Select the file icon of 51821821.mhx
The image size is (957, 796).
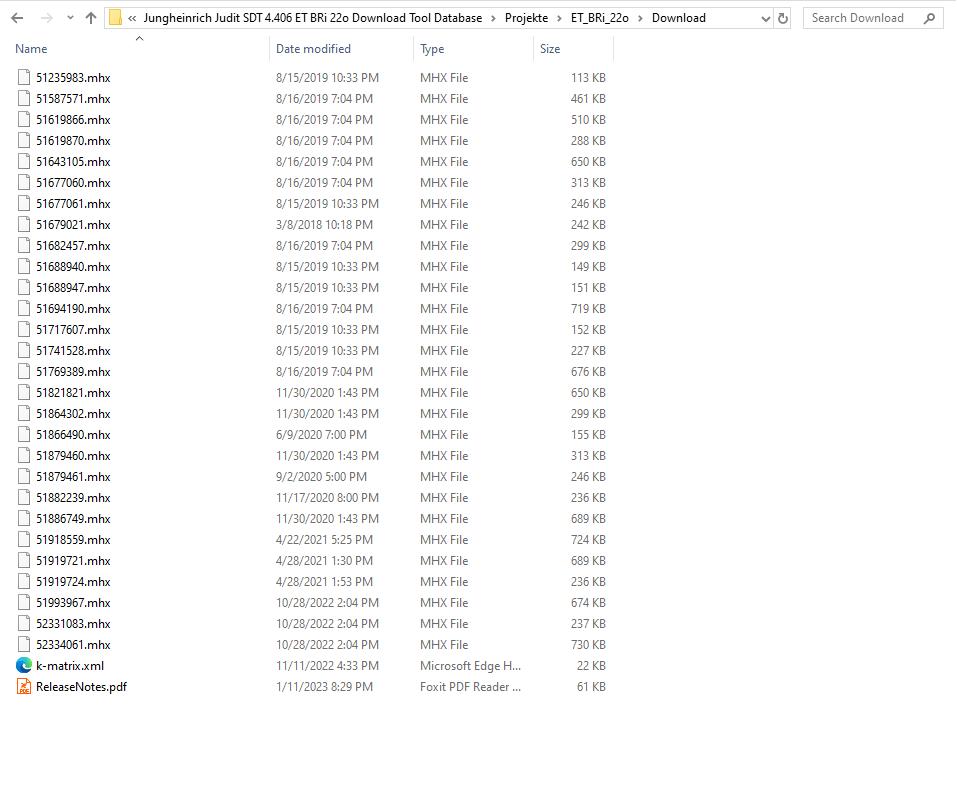point(24,392)
